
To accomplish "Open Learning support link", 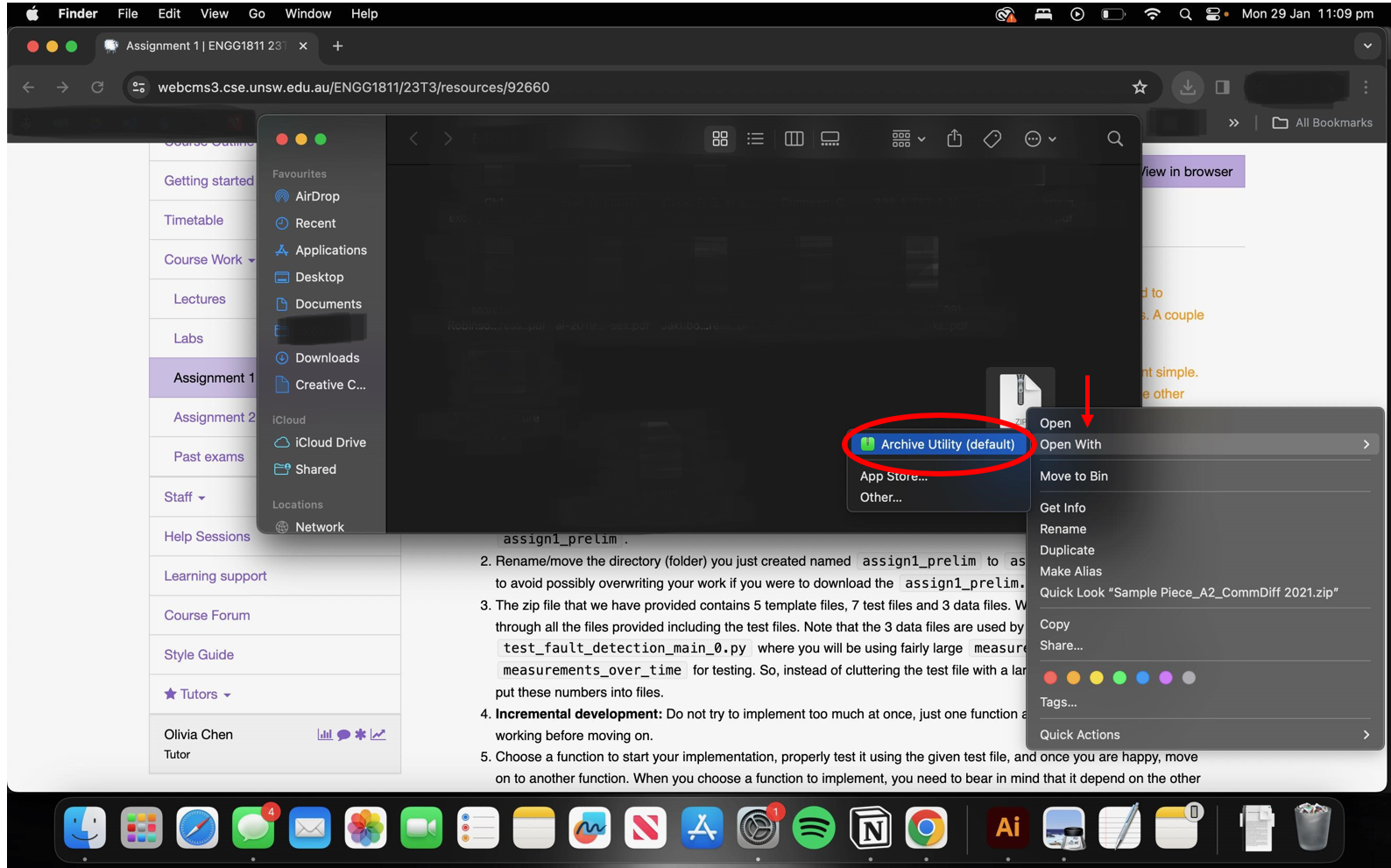I will pyautogui.click(x=215, y=575).
